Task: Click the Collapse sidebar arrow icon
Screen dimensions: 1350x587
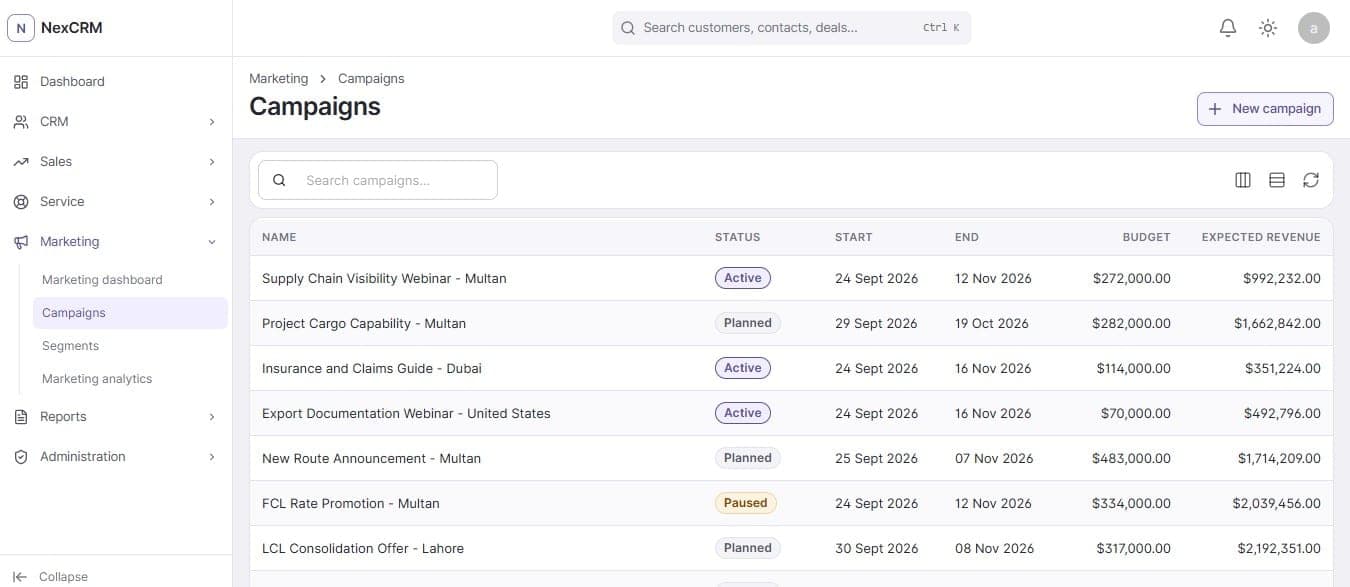Action: 20,577
